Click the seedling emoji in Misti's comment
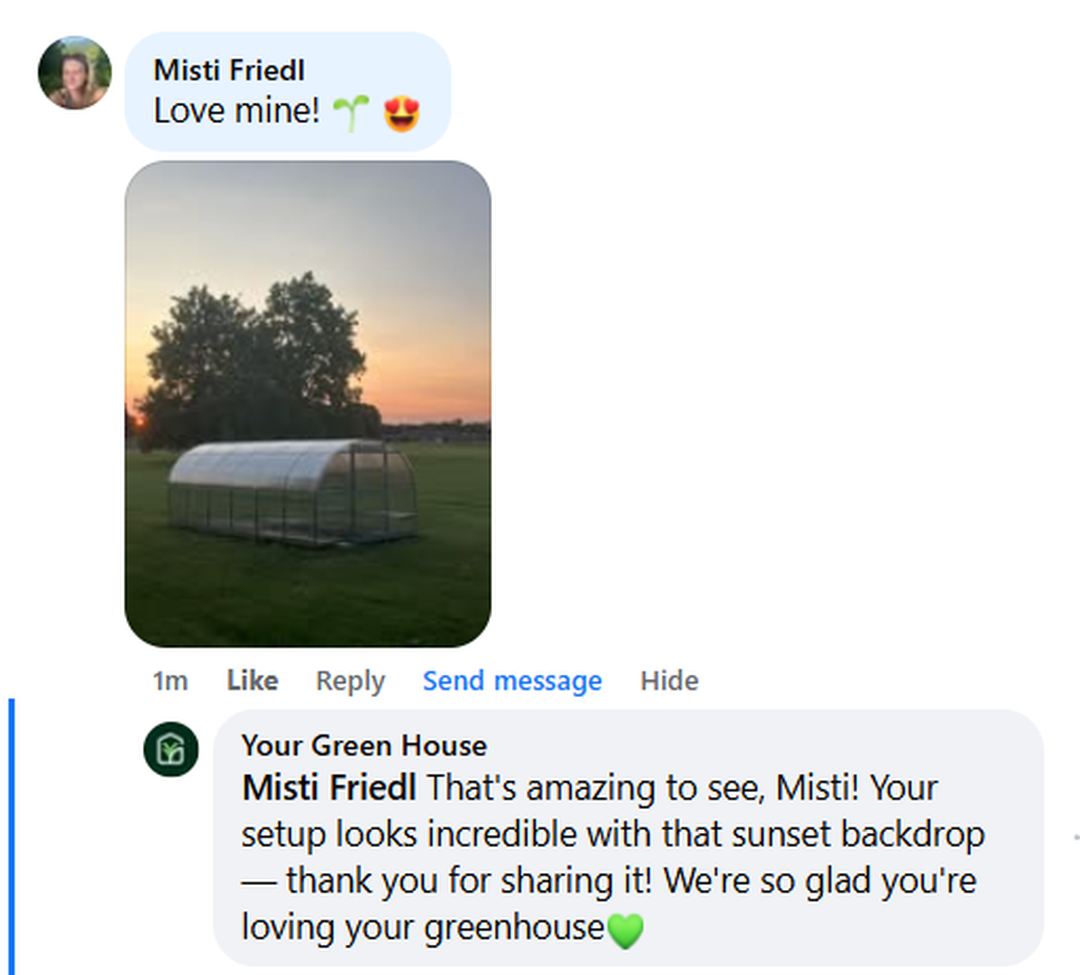1080x975 pixels. pos(351,113)
